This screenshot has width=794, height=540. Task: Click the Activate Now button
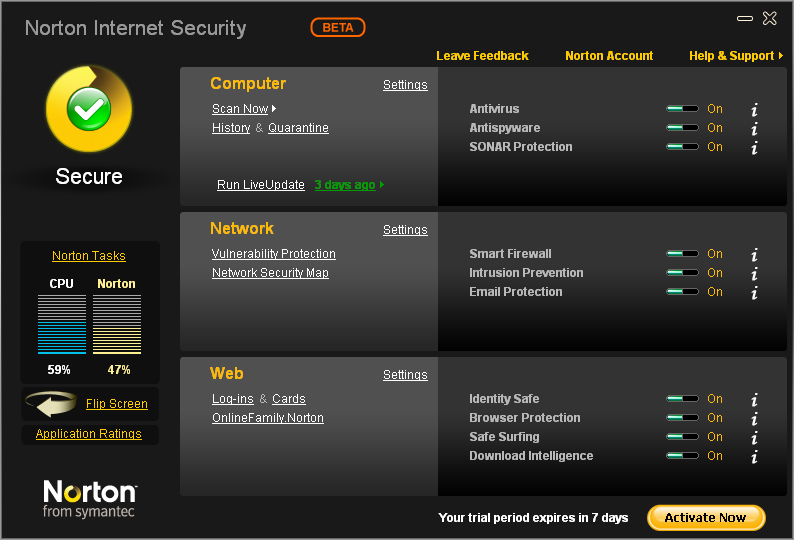click(x=706, y=518)
